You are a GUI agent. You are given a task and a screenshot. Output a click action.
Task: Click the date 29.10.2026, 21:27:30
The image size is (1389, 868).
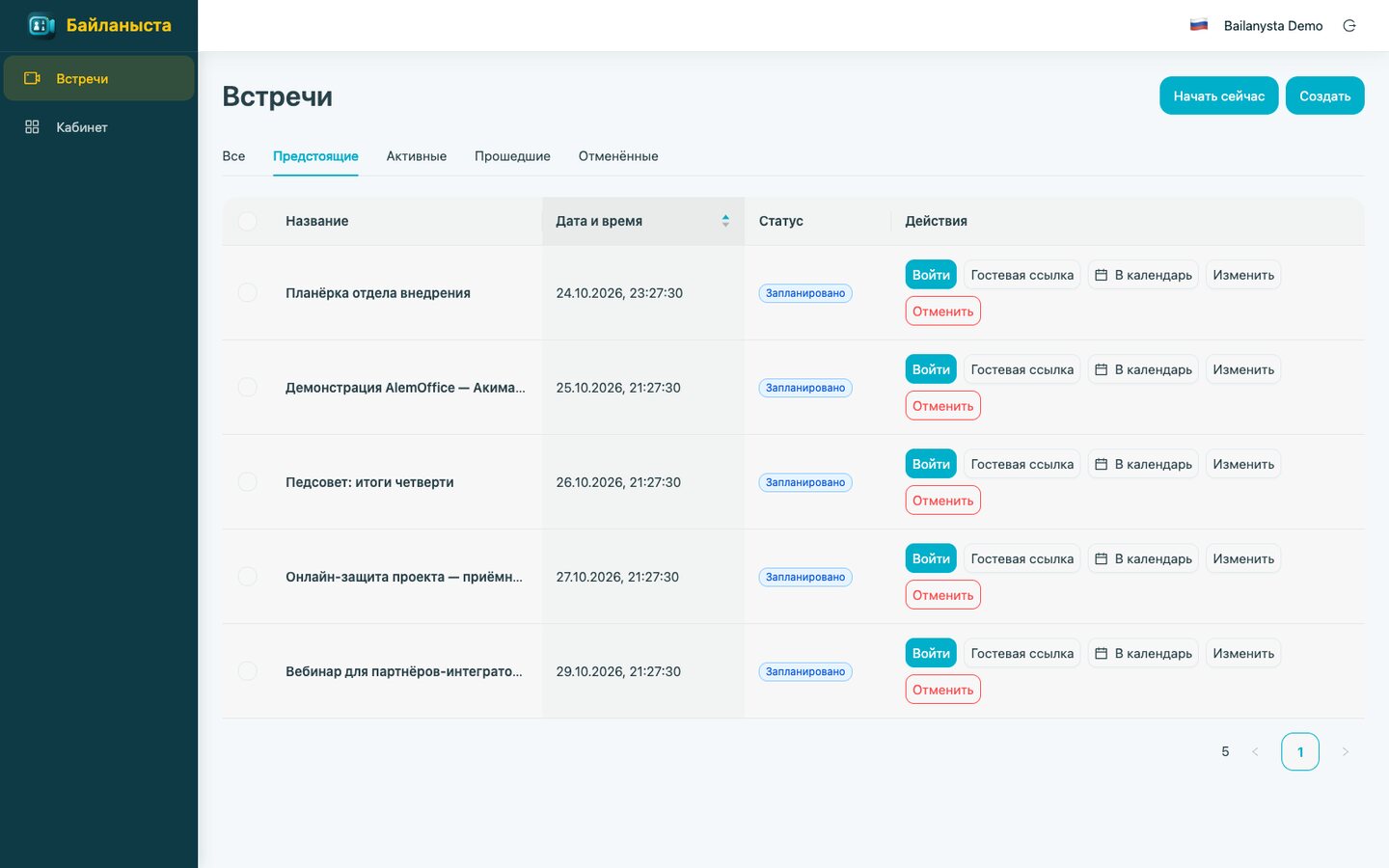tap(618, 671)
